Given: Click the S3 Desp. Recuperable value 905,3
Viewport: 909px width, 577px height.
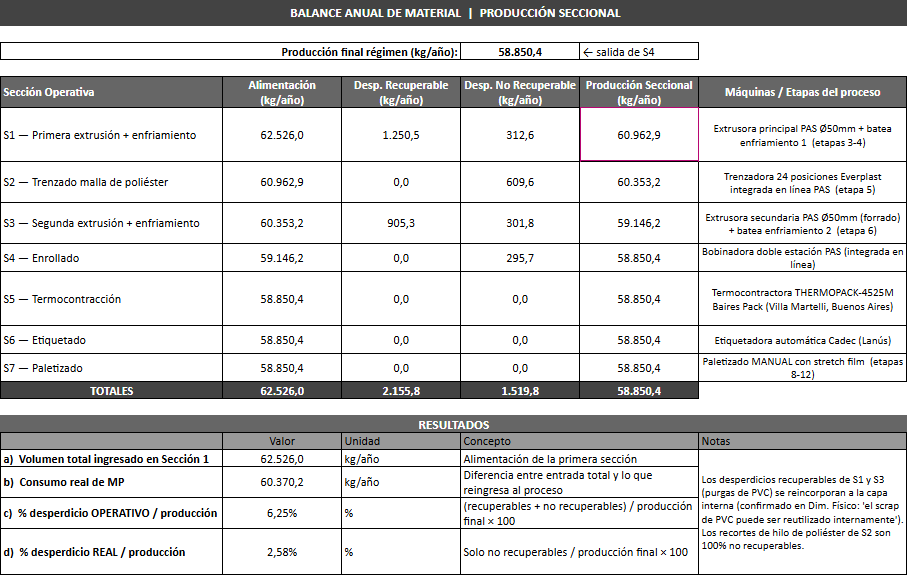Looking at the screenshot, I should (x=401, y=223).
